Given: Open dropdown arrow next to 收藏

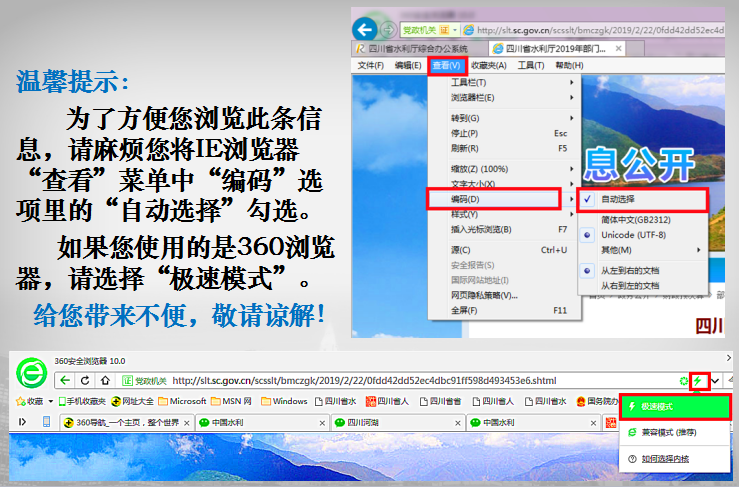Looking at the screenshot, I should [50, 402].
